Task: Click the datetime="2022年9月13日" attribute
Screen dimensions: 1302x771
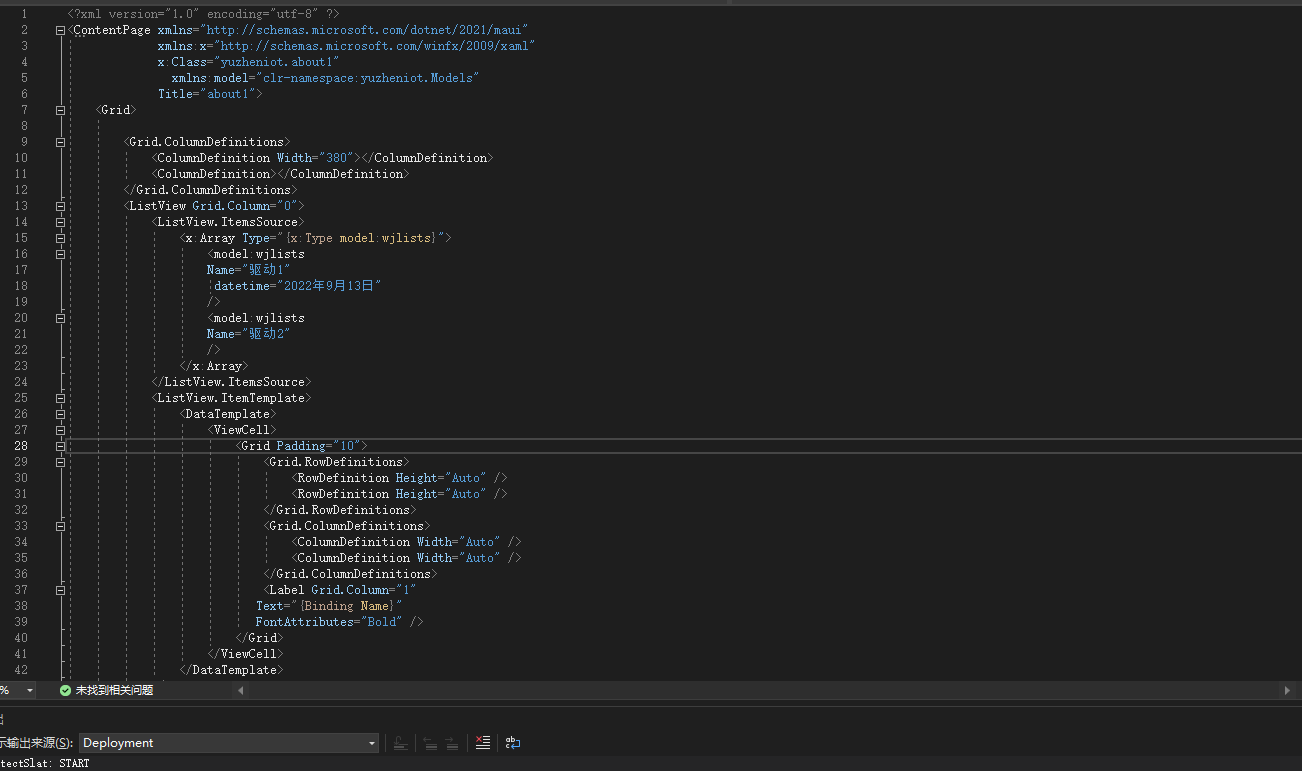Action: pyautogui.click(x=298, y=286)
